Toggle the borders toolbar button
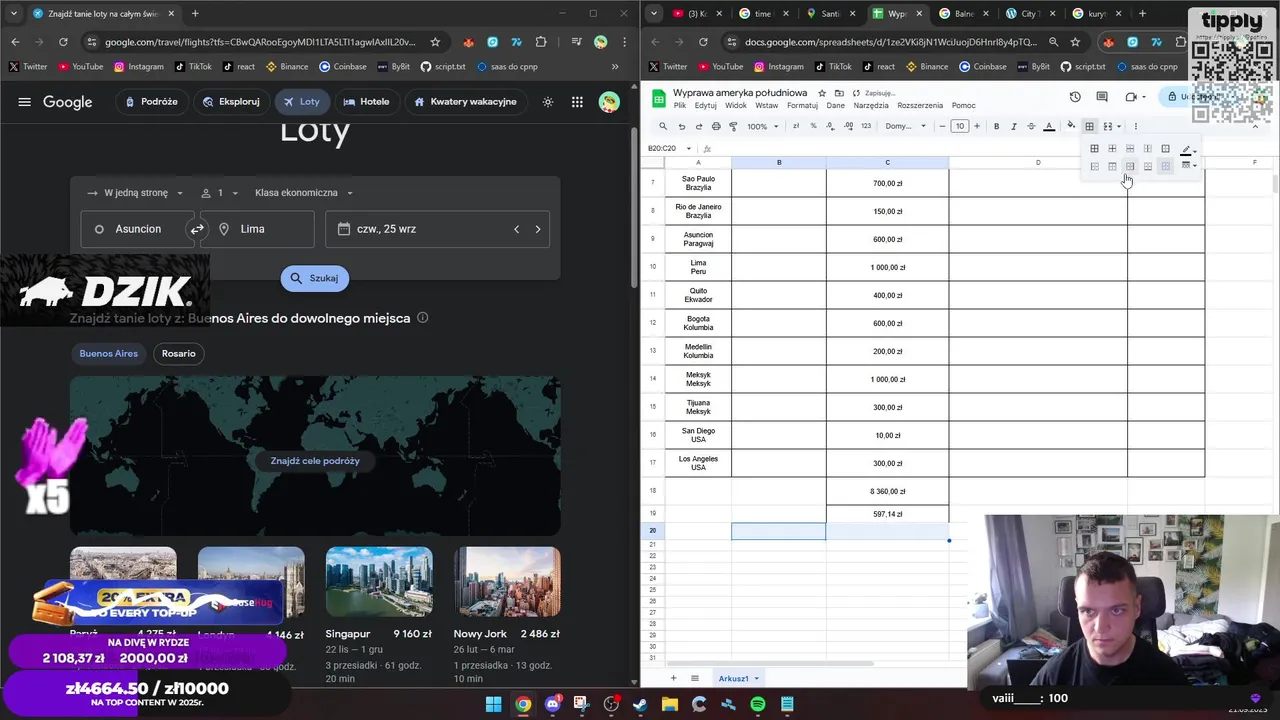Image resolution: width=1280 pixels, height=720 pixels. click(1089, 126)
